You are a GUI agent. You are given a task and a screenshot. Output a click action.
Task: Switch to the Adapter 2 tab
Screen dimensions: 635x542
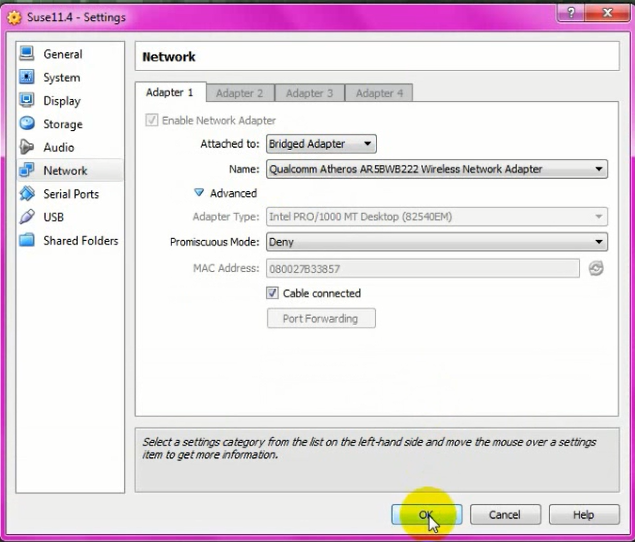pyautogui.click(x=240, y=93)
